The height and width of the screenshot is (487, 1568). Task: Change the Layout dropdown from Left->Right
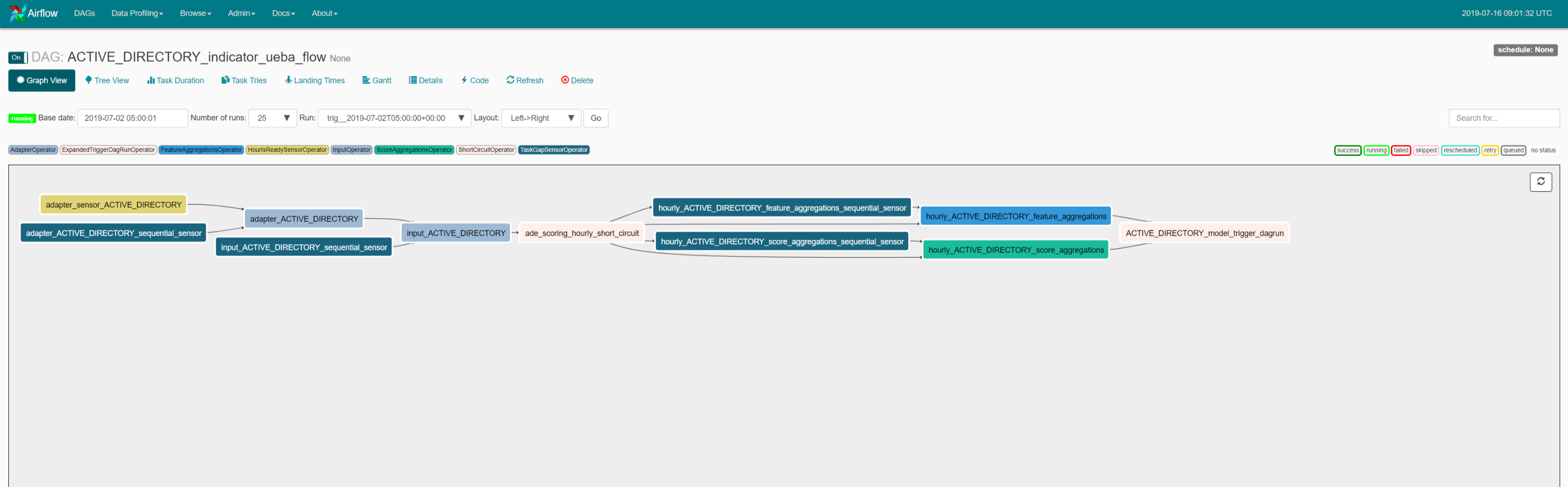click(x=541, y=118)
